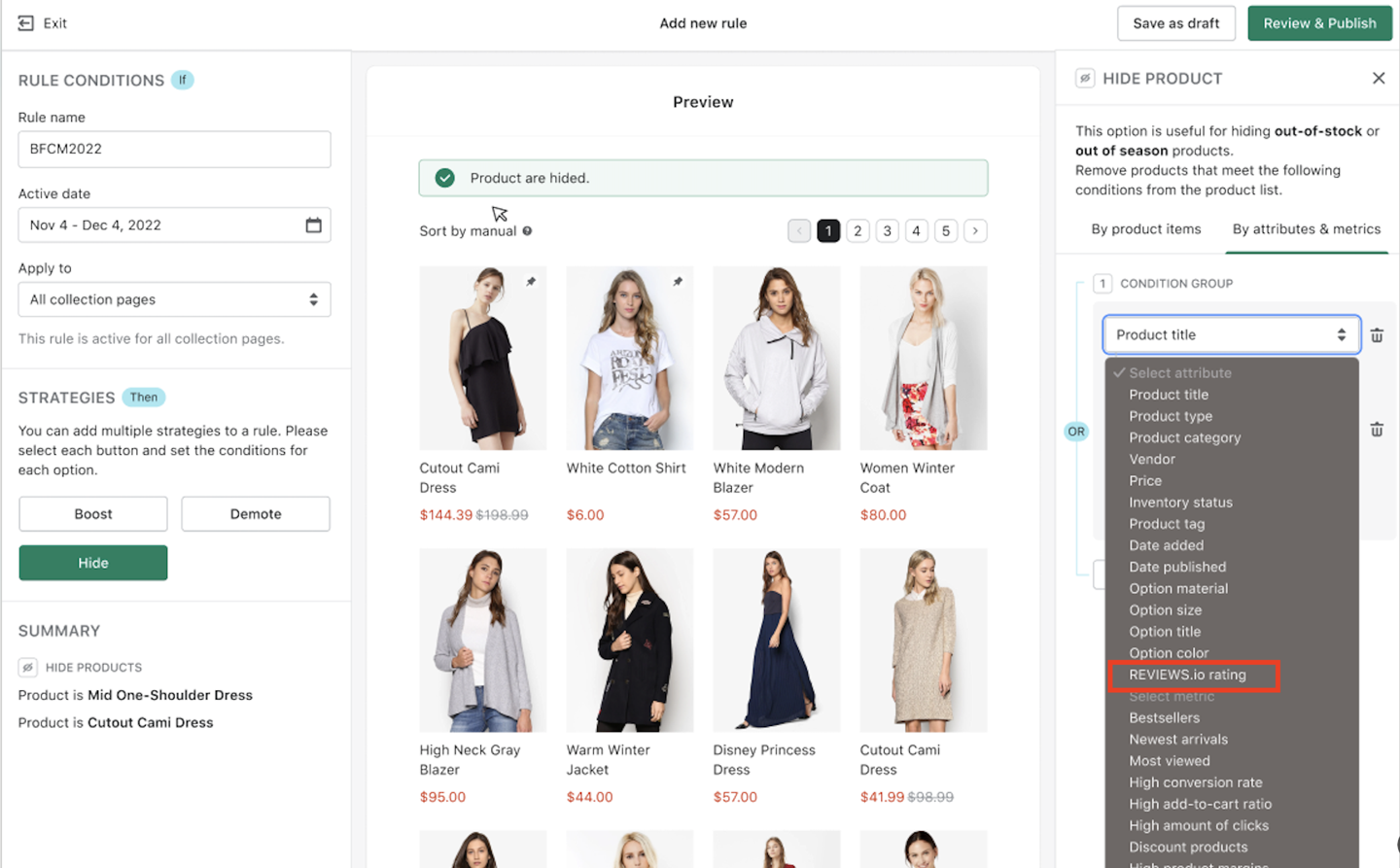Click pin icon on Cutout Cami Dress
The image size is (1400, 868).
[531, 282]
